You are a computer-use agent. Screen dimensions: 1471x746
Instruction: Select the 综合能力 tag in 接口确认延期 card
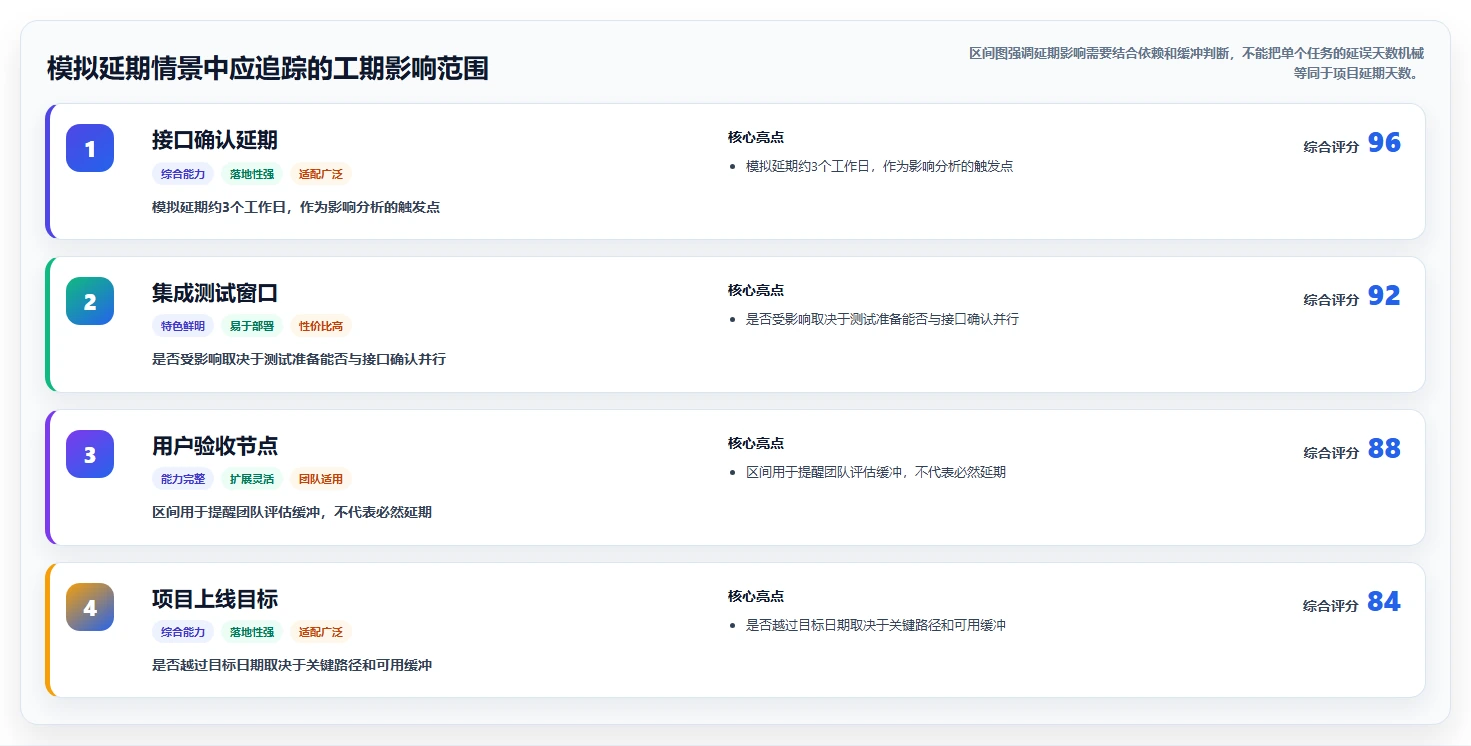183,174
